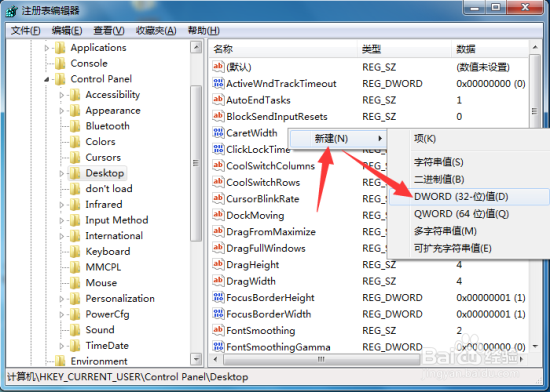This screenshot has width=550, height=392.
Task: Open the 收藏夹(A) menu
Action: (156, 31)
